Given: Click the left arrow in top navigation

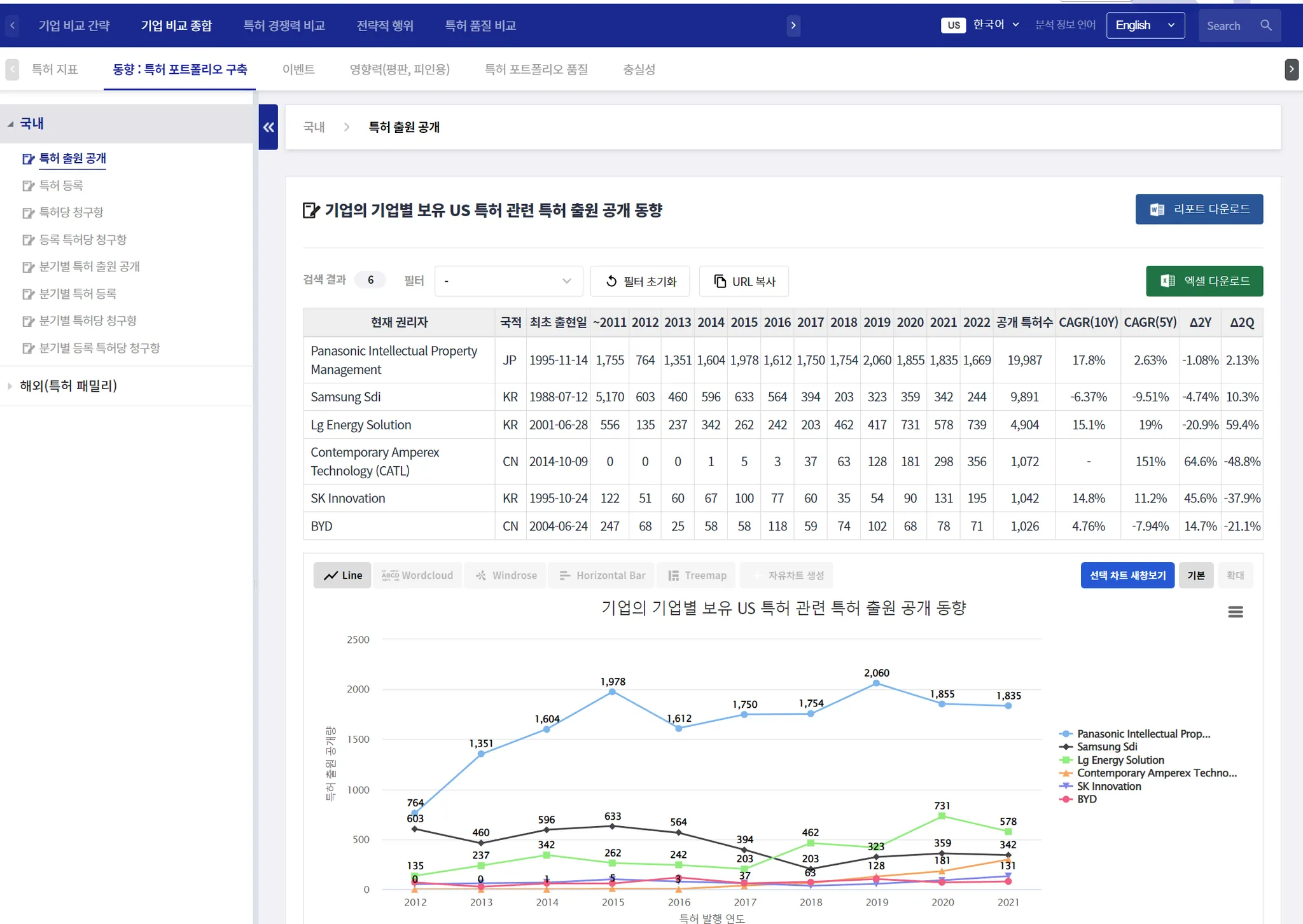Looking at the screenshot, I should tap(12, 25).
